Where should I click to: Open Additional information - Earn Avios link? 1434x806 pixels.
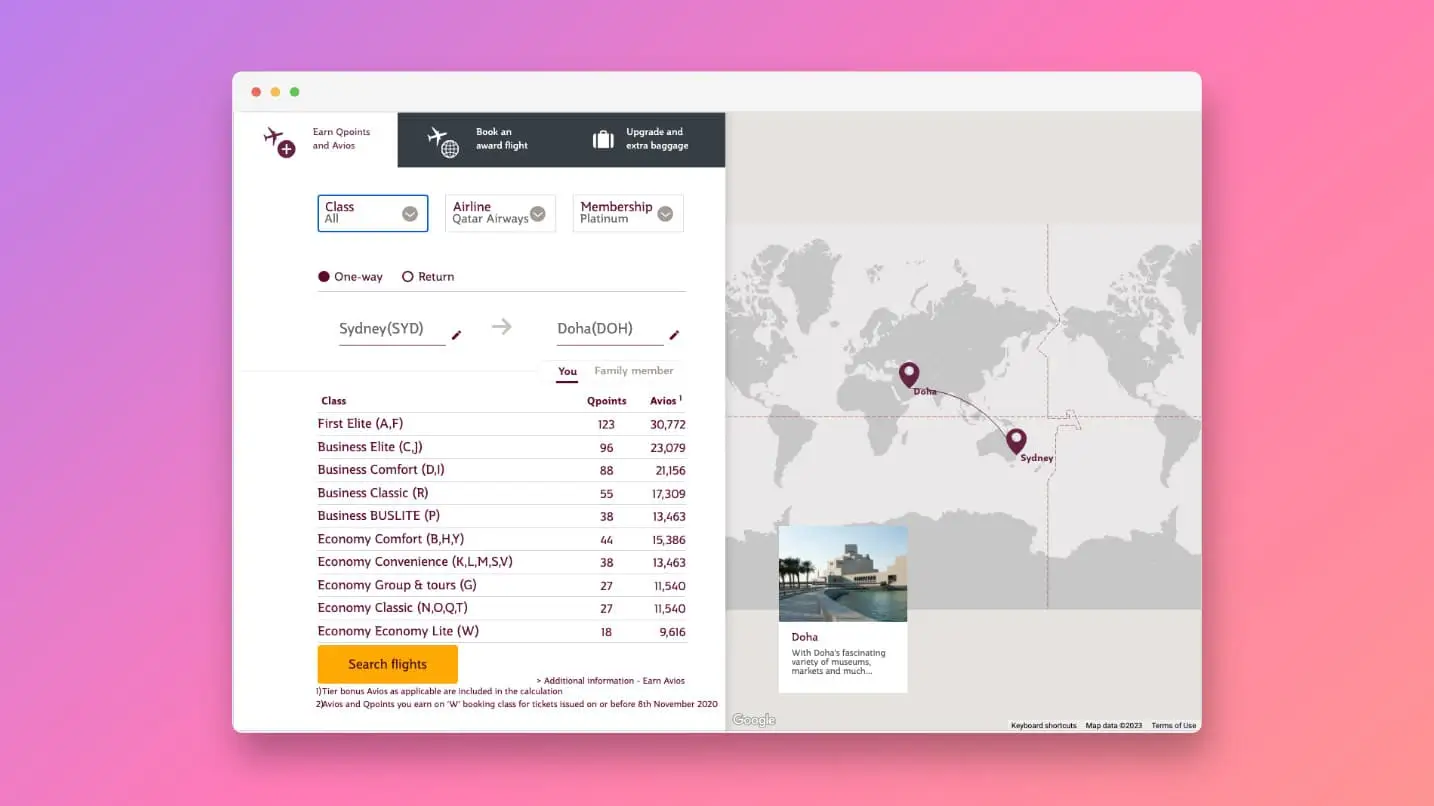pyautogui.click(x=611, y=681)
